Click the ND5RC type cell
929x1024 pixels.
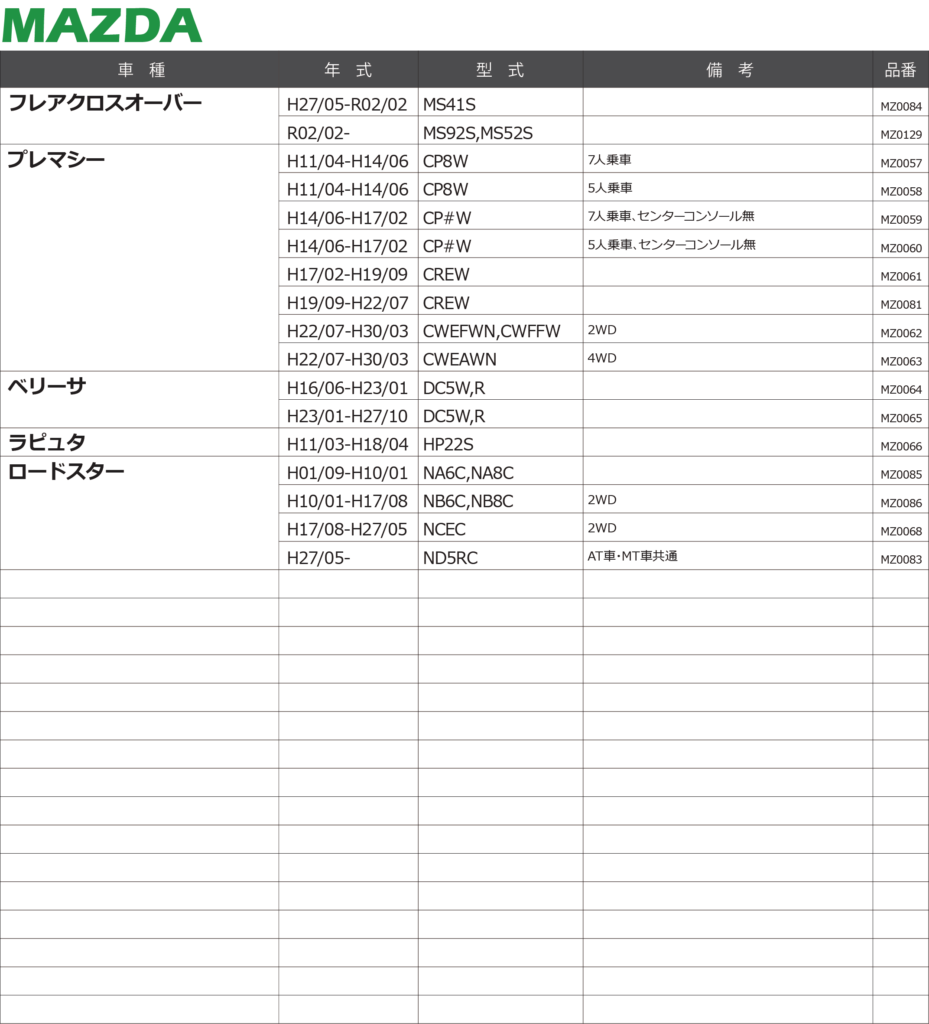(x=450, y=558)
